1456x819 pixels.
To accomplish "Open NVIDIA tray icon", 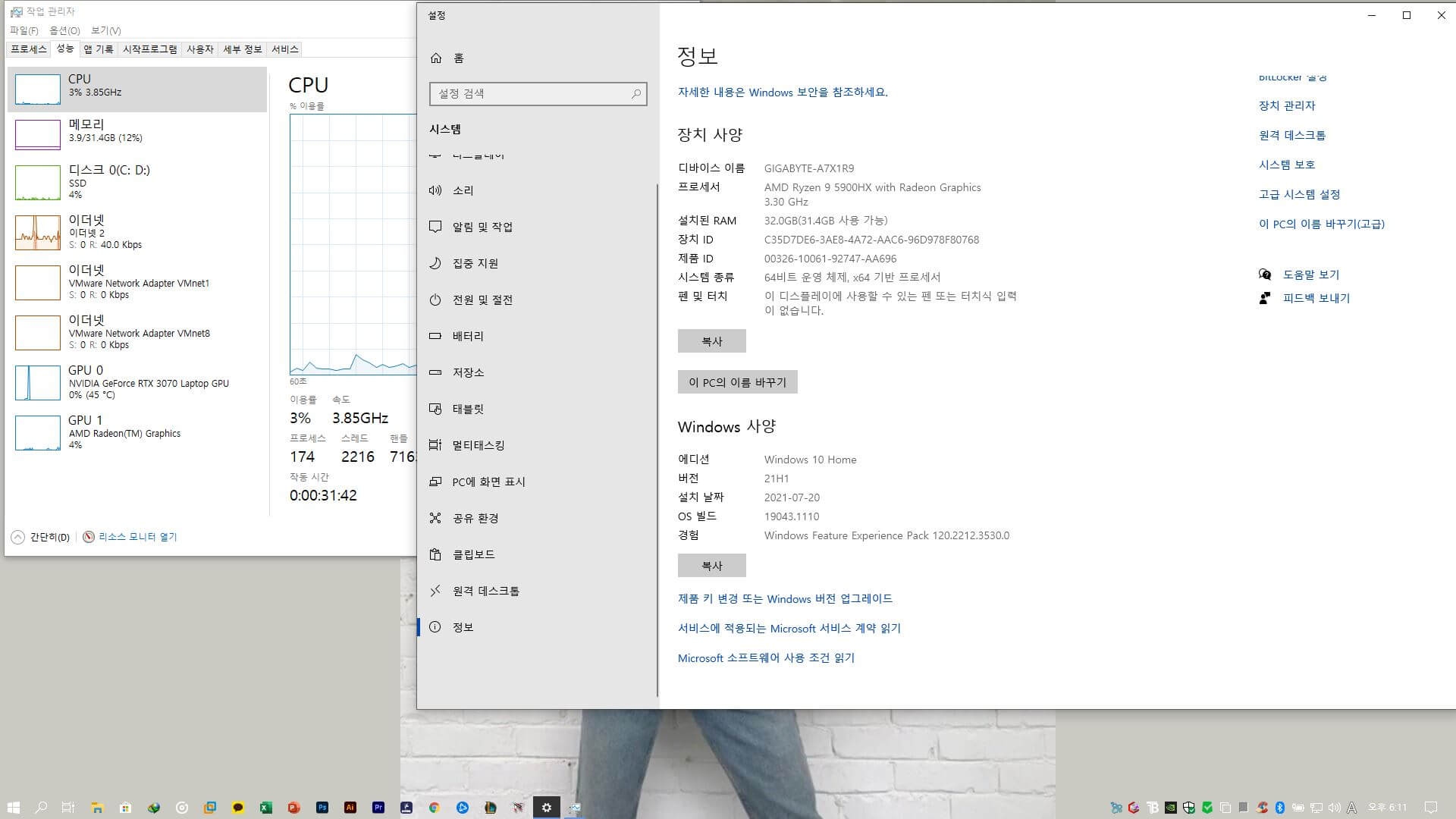I will coord(1171,808).
